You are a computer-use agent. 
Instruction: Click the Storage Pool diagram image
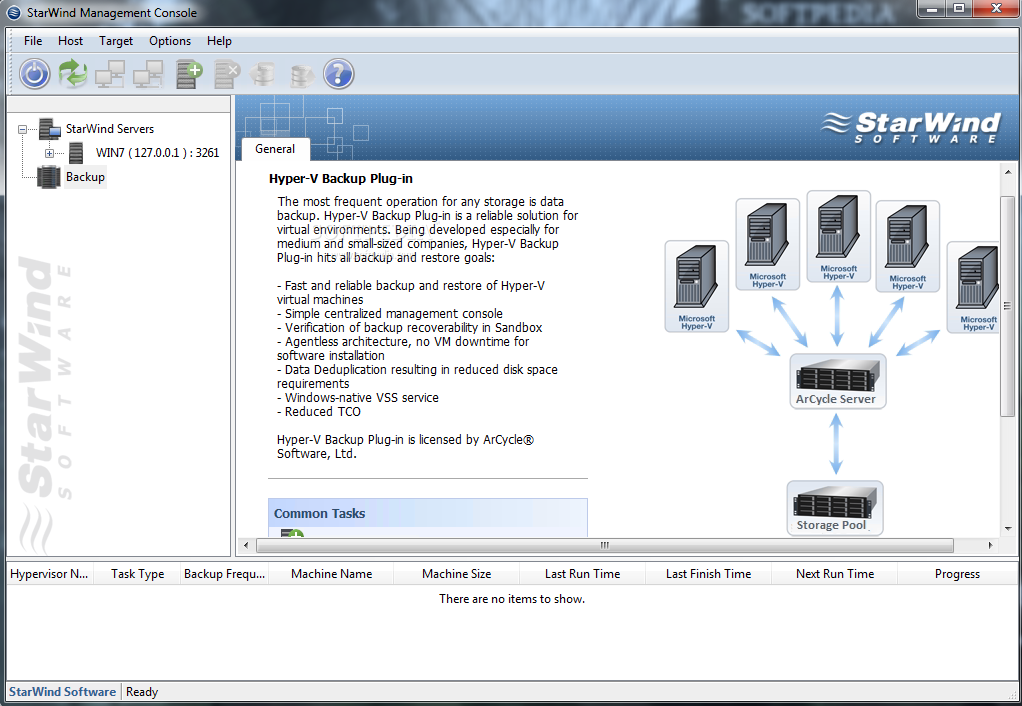tap(835, 508)
